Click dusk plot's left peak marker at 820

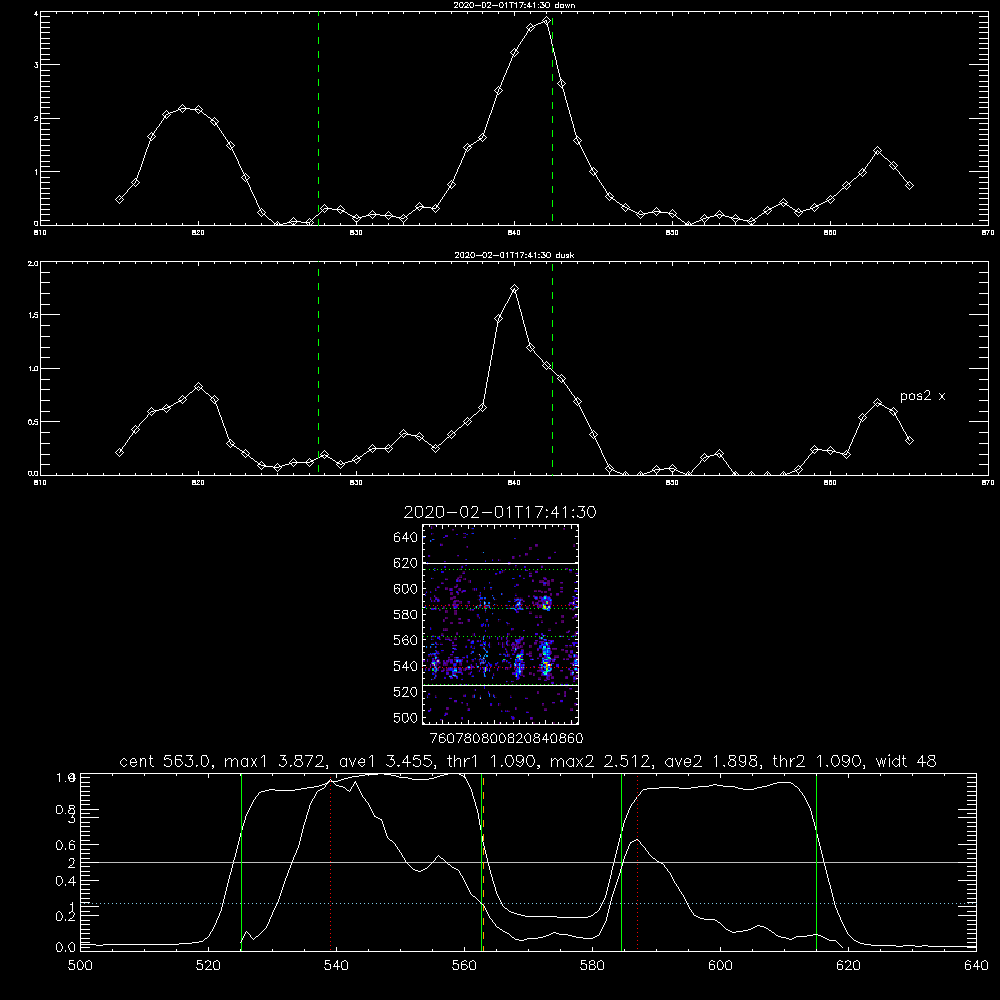198,386
